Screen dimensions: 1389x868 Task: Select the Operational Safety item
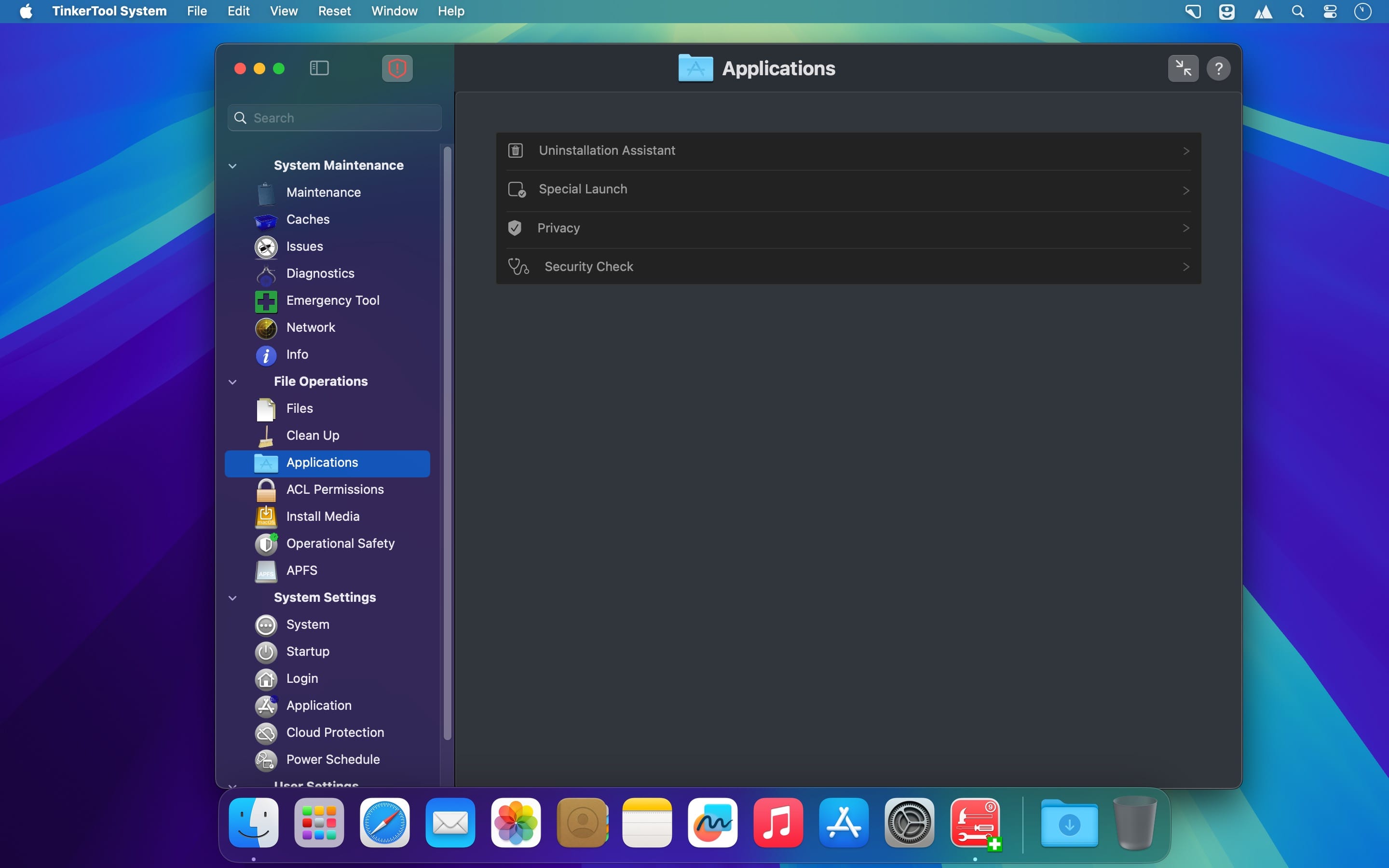pos(340,543)
